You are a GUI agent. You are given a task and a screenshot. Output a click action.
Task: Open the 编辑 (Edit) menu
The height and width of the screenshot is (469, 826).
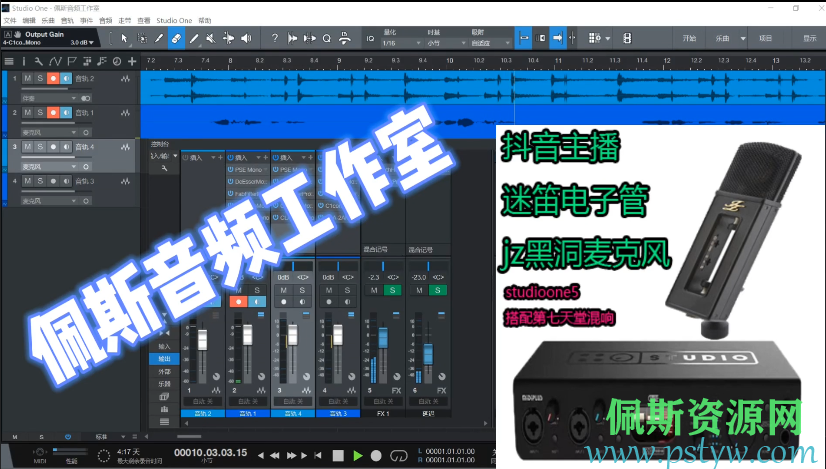coord(29,21)
